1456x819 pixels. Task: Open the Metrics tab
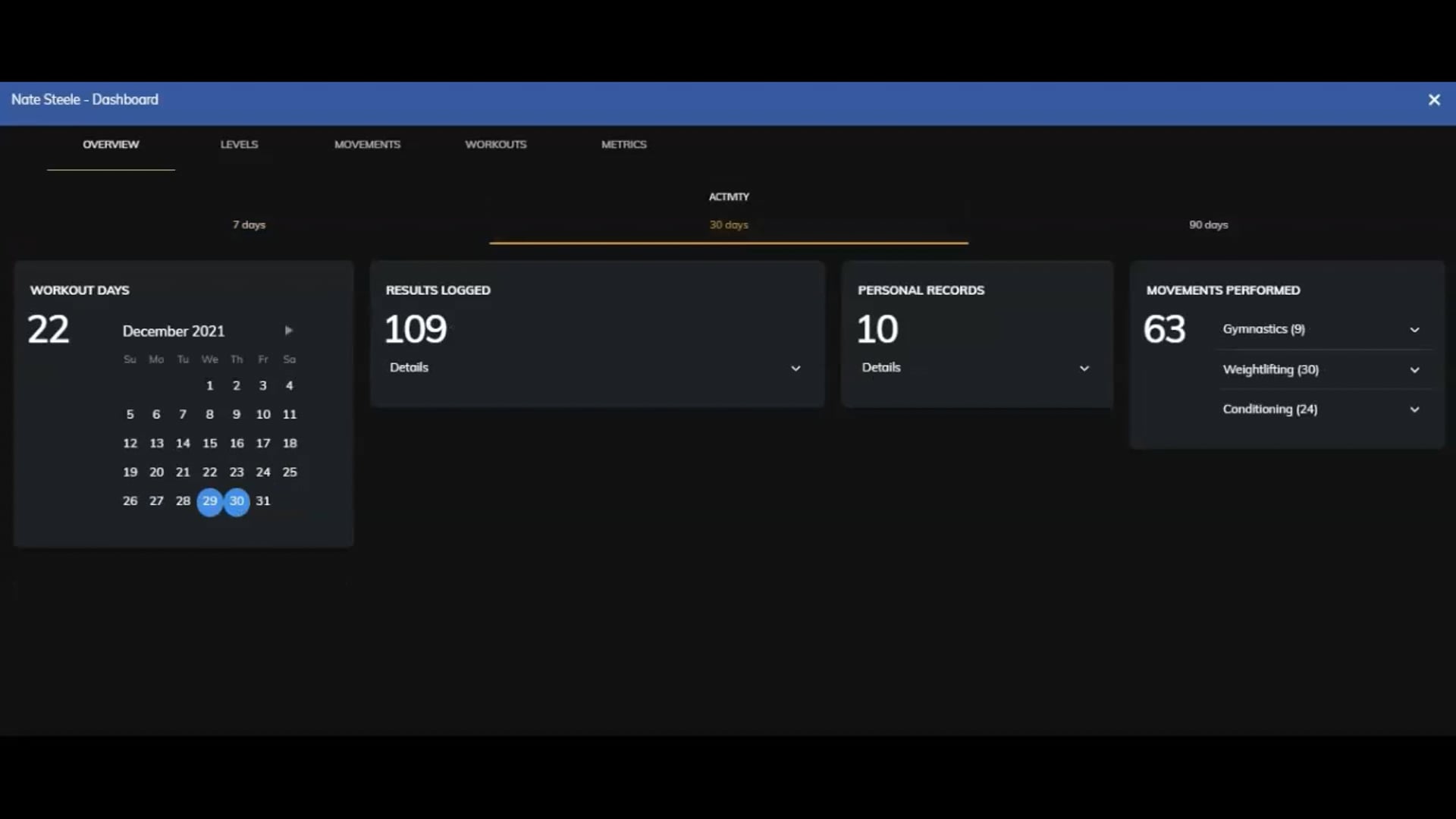tap(623, 144)
